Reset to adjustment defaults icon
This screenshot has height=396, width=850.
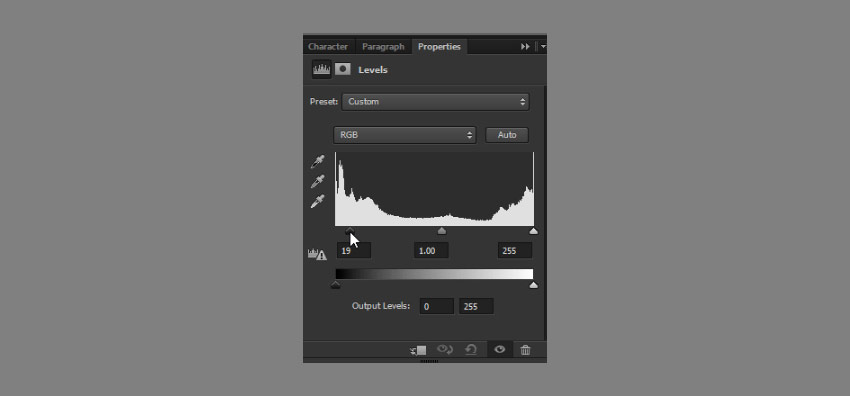(471, 350)
